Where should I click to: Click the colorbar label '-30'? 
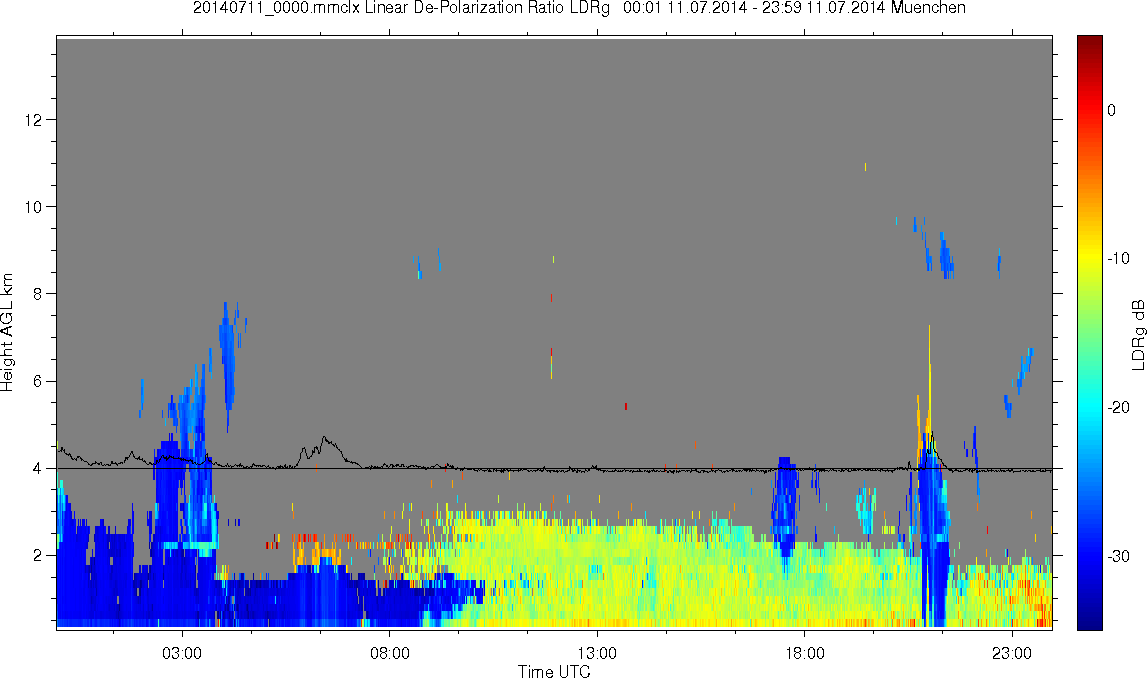(1118, 557)
